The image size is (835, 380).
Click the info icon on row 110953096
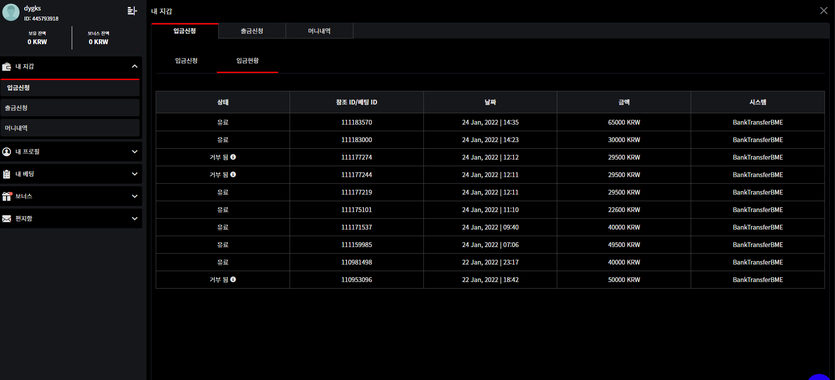[x=233, y=279]
